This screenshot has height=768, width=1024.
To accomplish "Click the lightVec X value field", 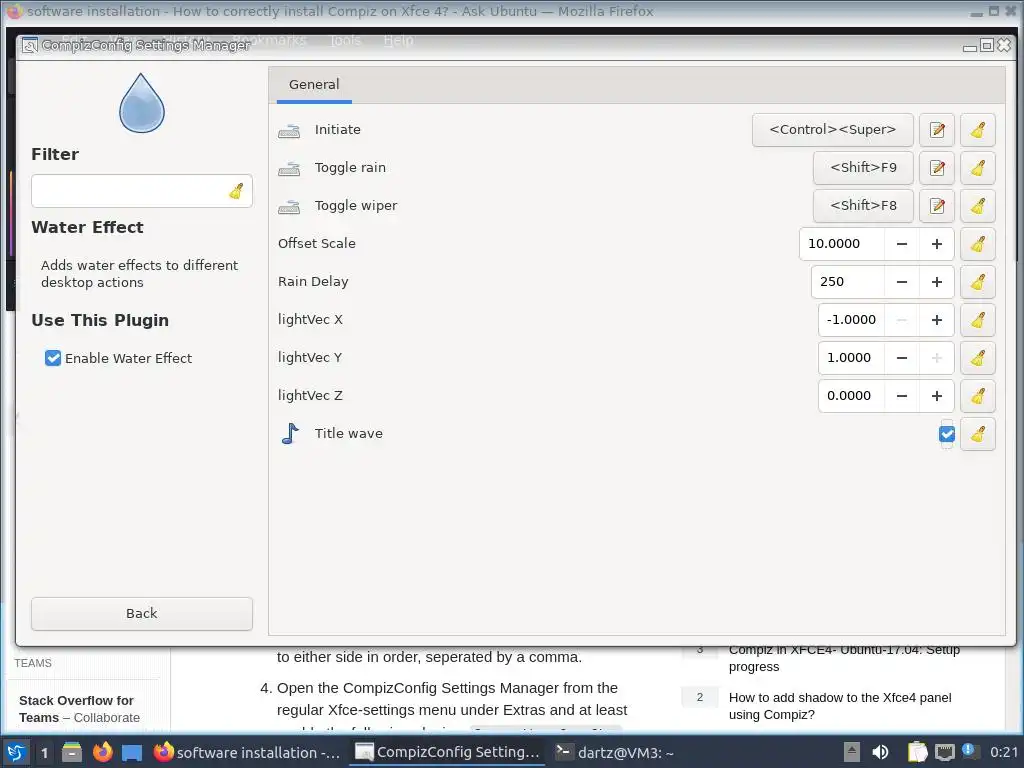I will pyautogui.click(x=851, y=319).
